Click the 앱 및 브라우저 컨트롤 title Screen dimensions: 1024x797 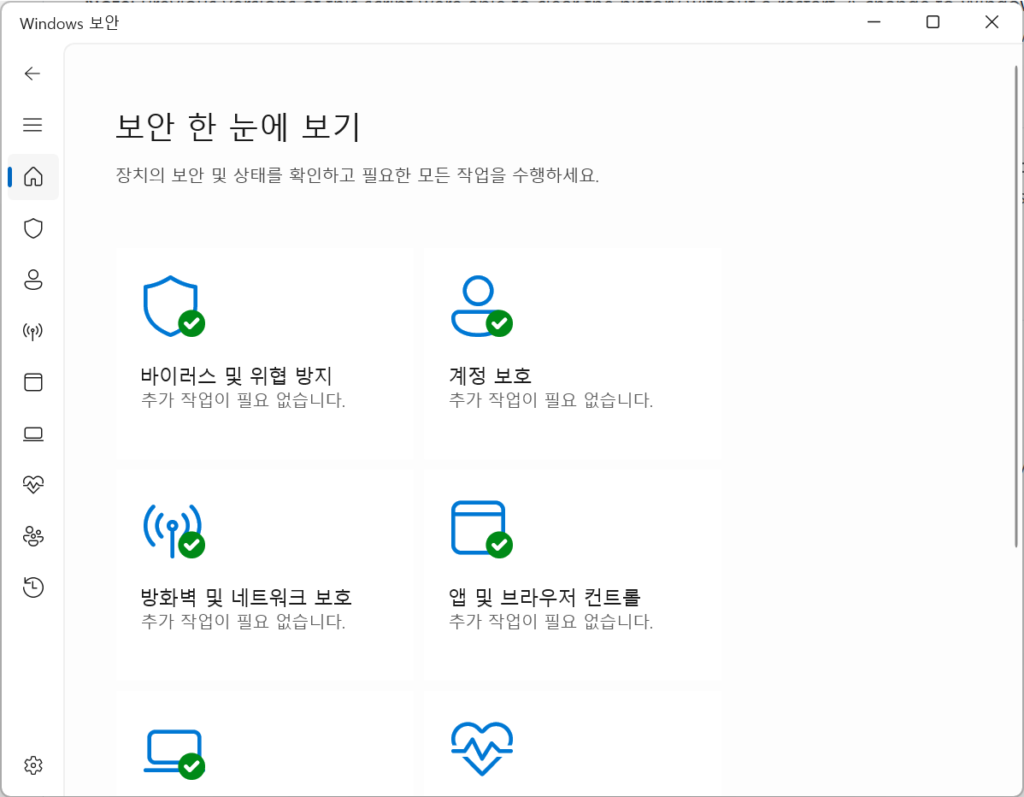(x=545, y=598)
